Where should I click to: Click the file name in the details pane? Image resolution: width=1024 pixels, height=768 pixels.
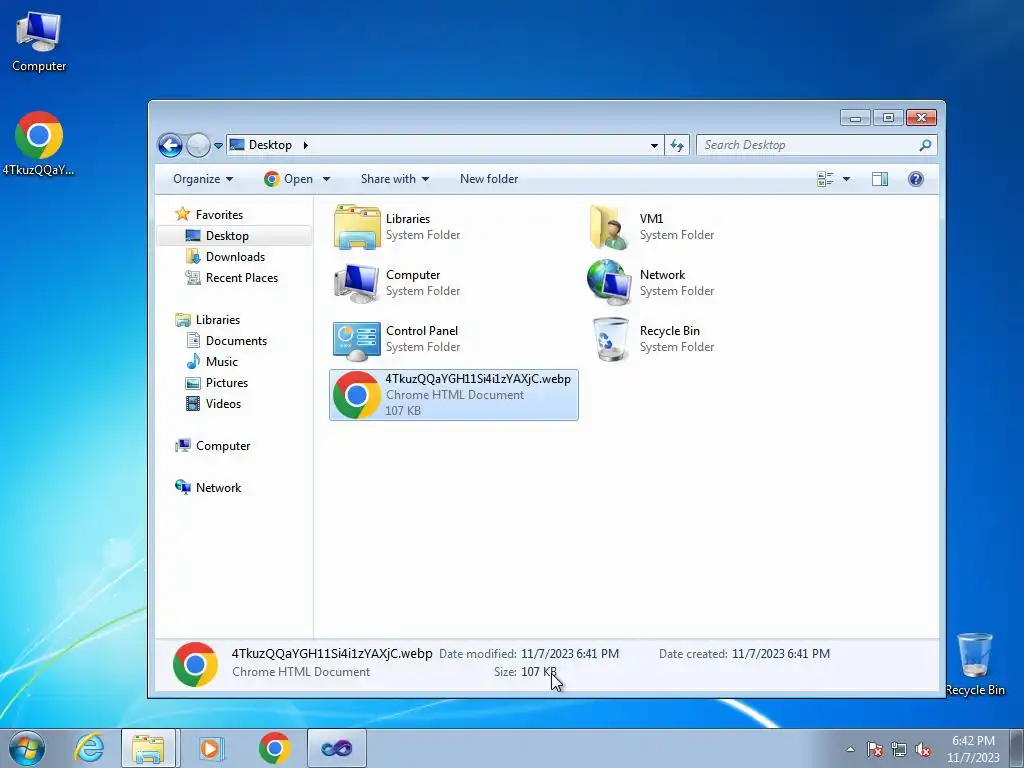click(332, 654)
